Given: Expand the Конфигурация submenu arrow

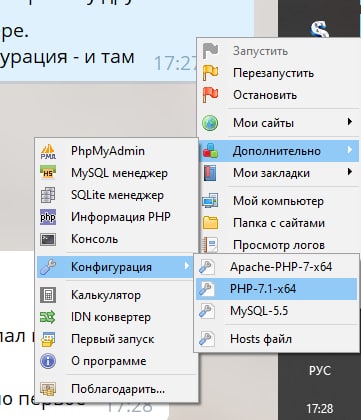Looking at the screenshot, I should (187, 266).
